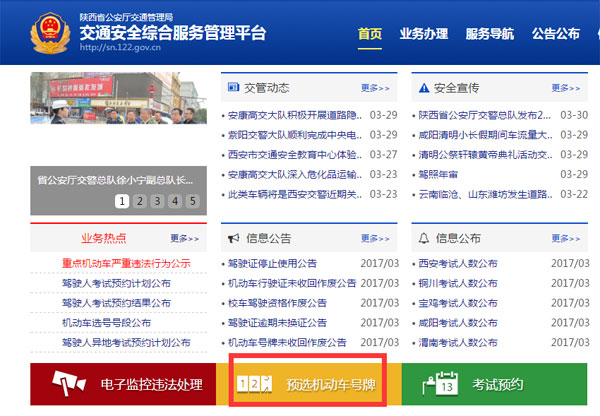Open 西安市交通安全教育中心体验 article
Screen dimensions: 600x416
295,155
